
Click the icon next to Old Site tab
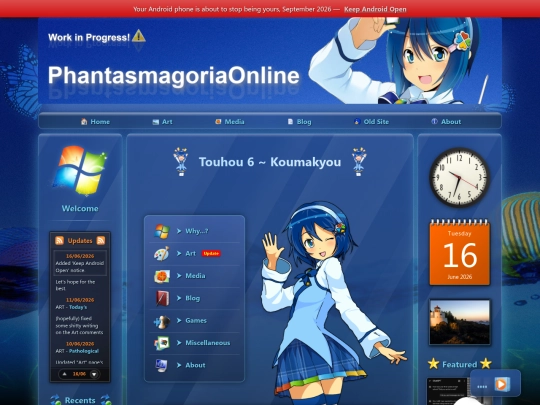coord(357,122)
